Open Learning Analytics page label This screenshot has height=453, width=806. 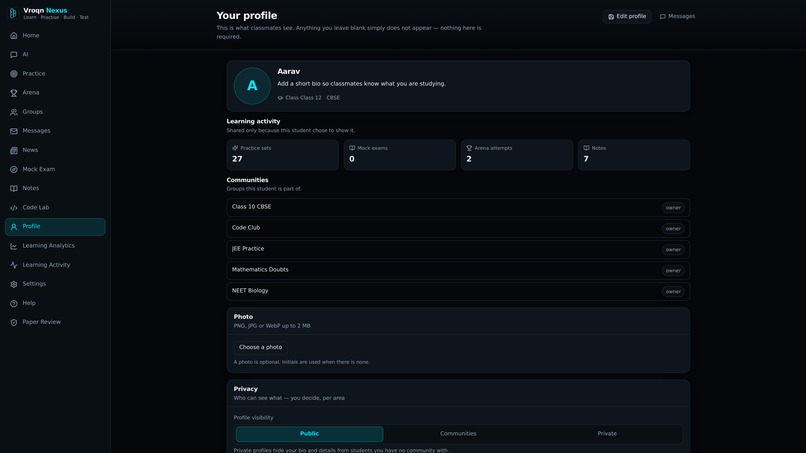point(48,246)
